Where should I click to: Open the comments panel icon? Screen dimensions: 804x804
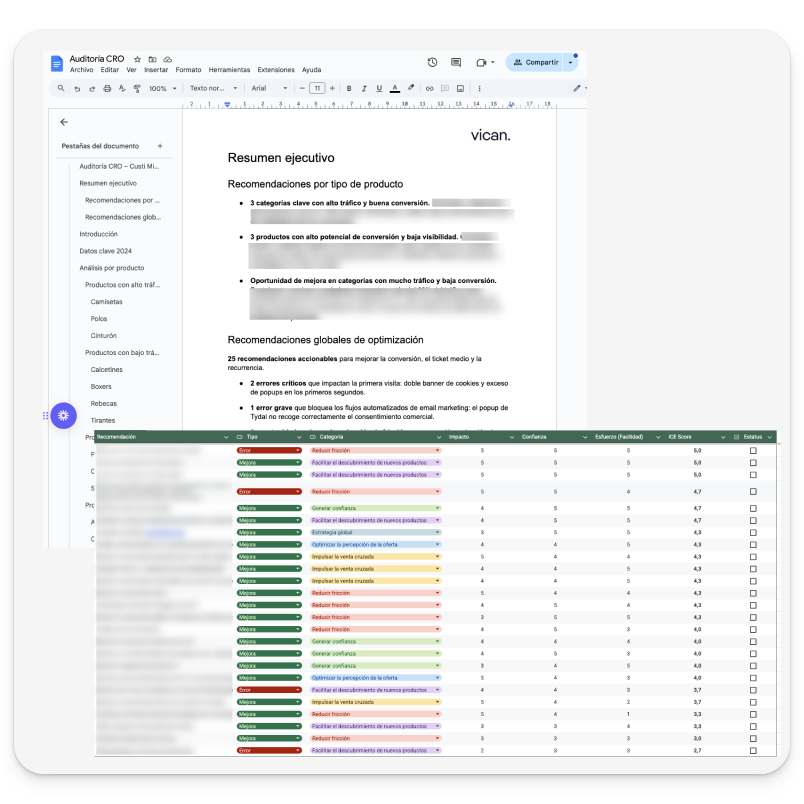pyautogui.click(x=456, y=62)
